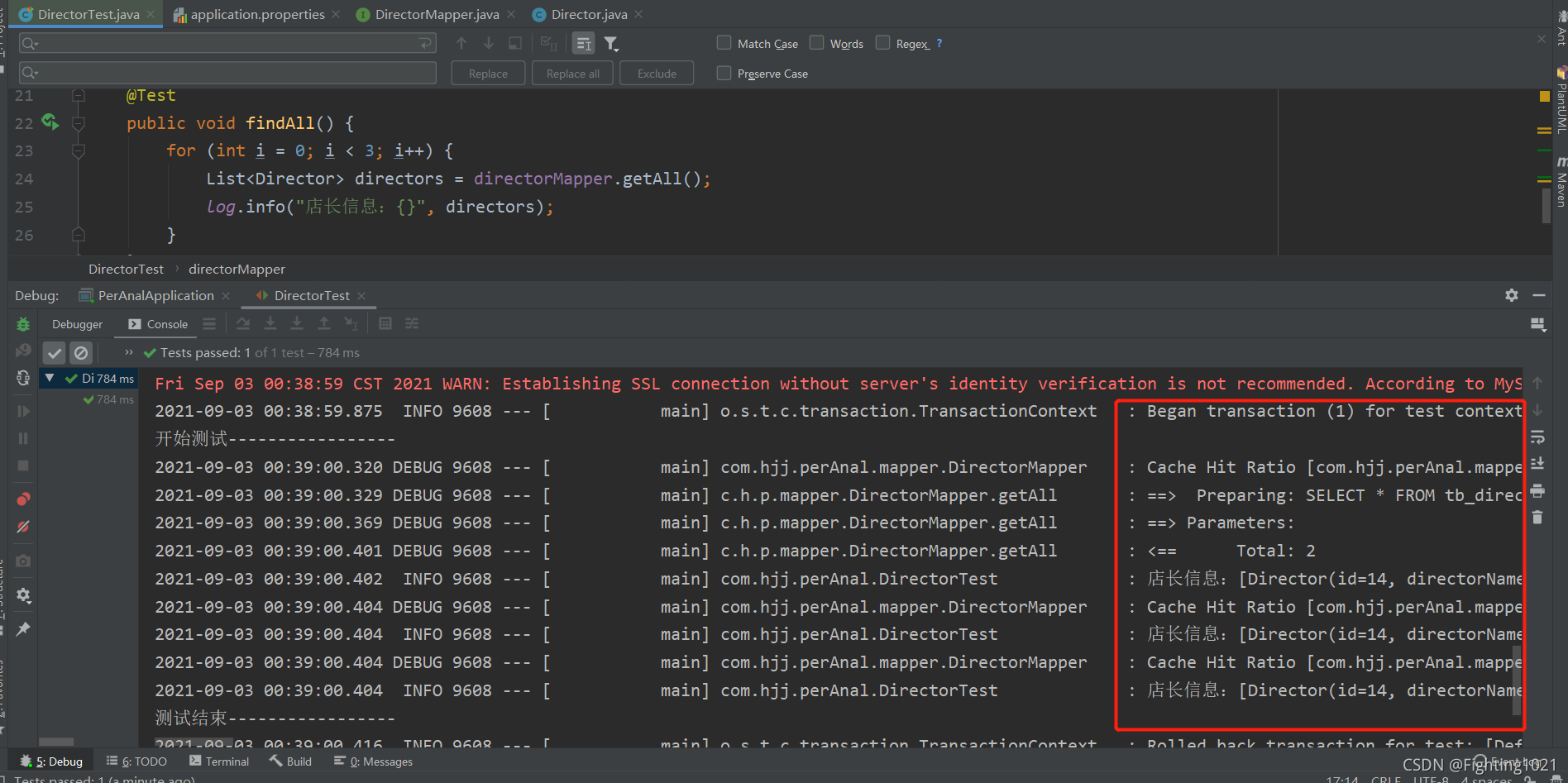This screenshot has width=1568, height=783.
Task: Toggle the multiline search mode icon
Action: (x=584, y=43)
